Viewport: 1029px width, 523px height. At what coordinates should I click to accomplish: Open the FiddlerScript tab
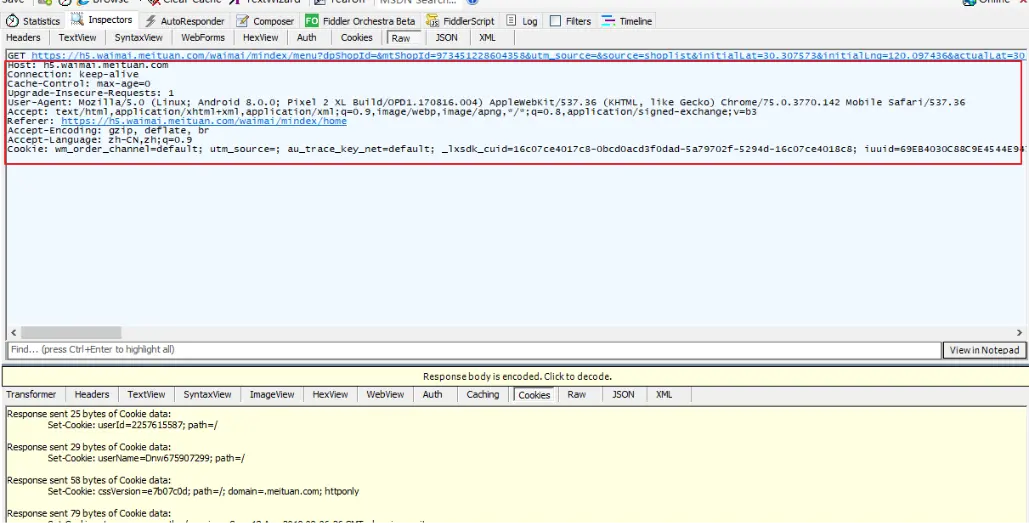(460, 21)
